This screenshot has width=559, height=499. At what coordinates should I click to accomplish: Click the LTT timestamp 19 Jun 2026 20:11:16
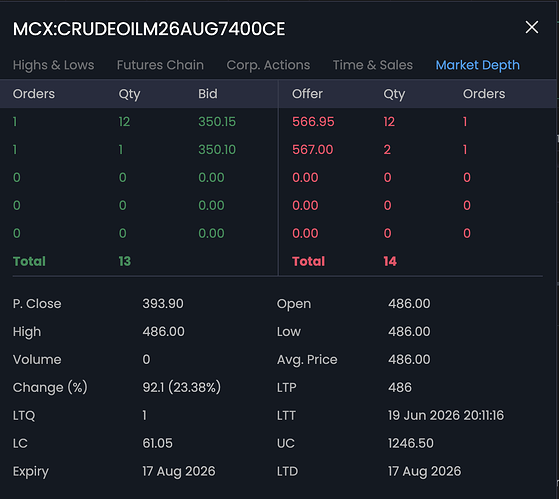(446, 415)
